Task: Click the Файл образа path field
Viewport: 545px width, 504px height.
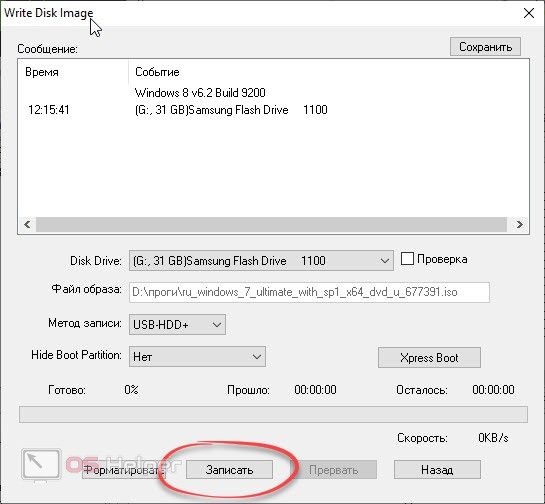Action: pos(309,292)
